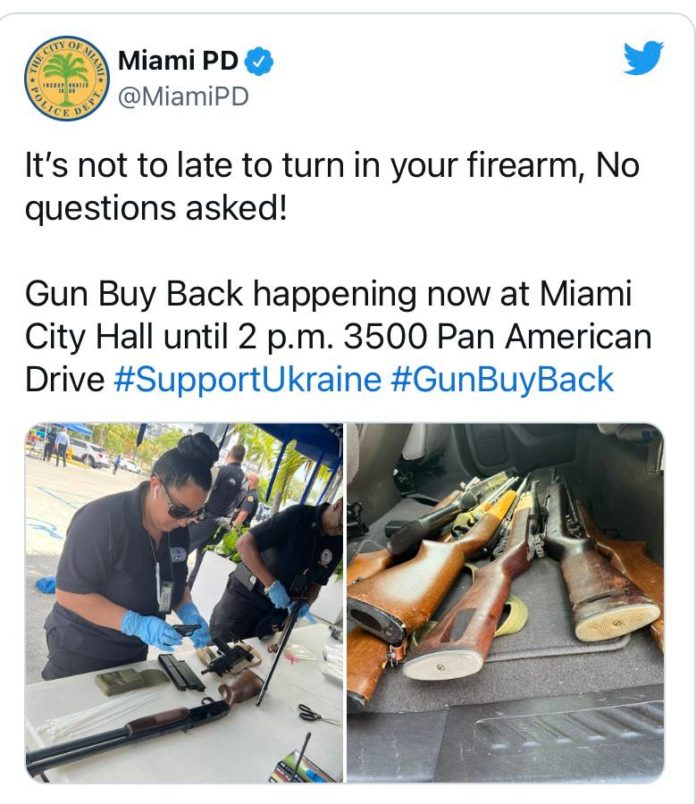Open the #SupportUkraine hashtag
Viewport: 696px width, 804px height.
[247, 379]
